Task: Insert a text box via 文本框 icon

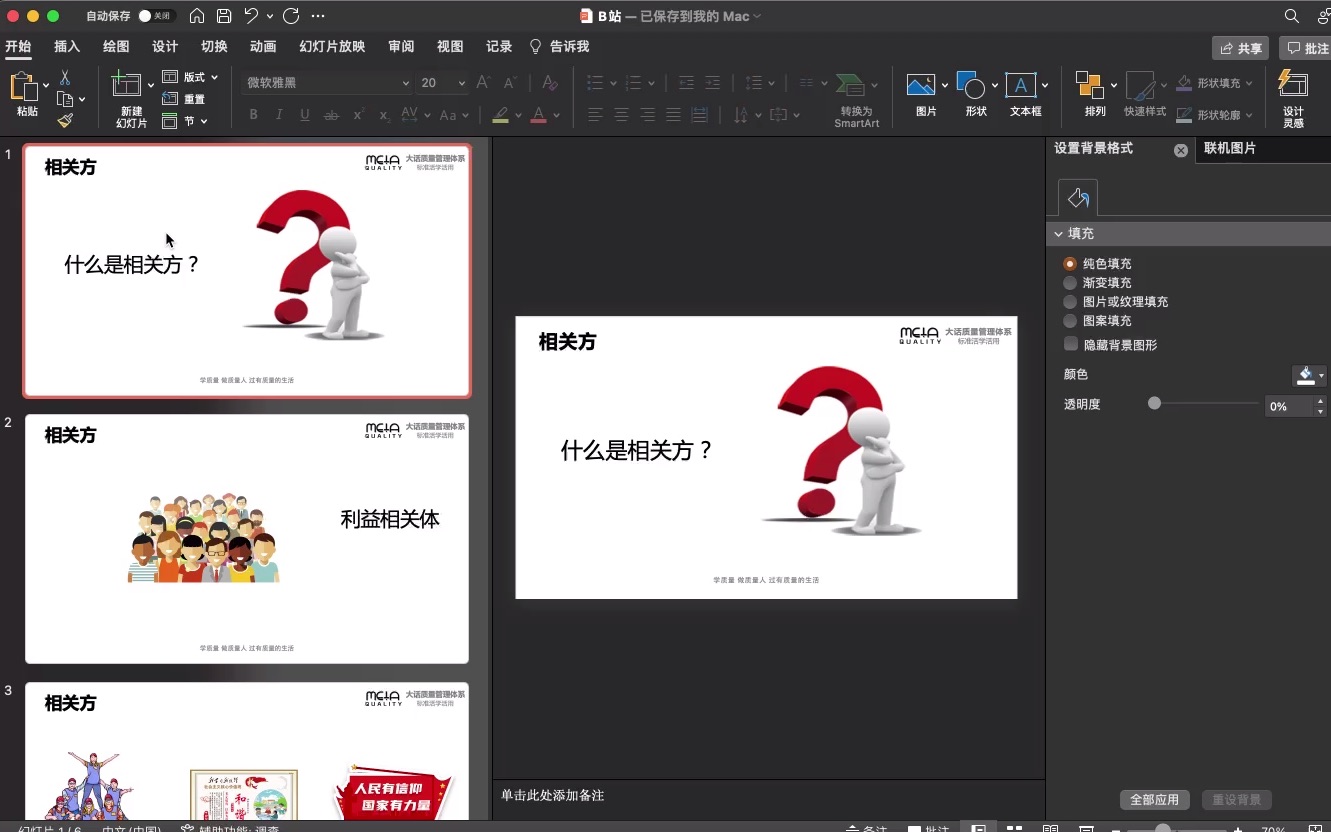Action: (1021, 85)
